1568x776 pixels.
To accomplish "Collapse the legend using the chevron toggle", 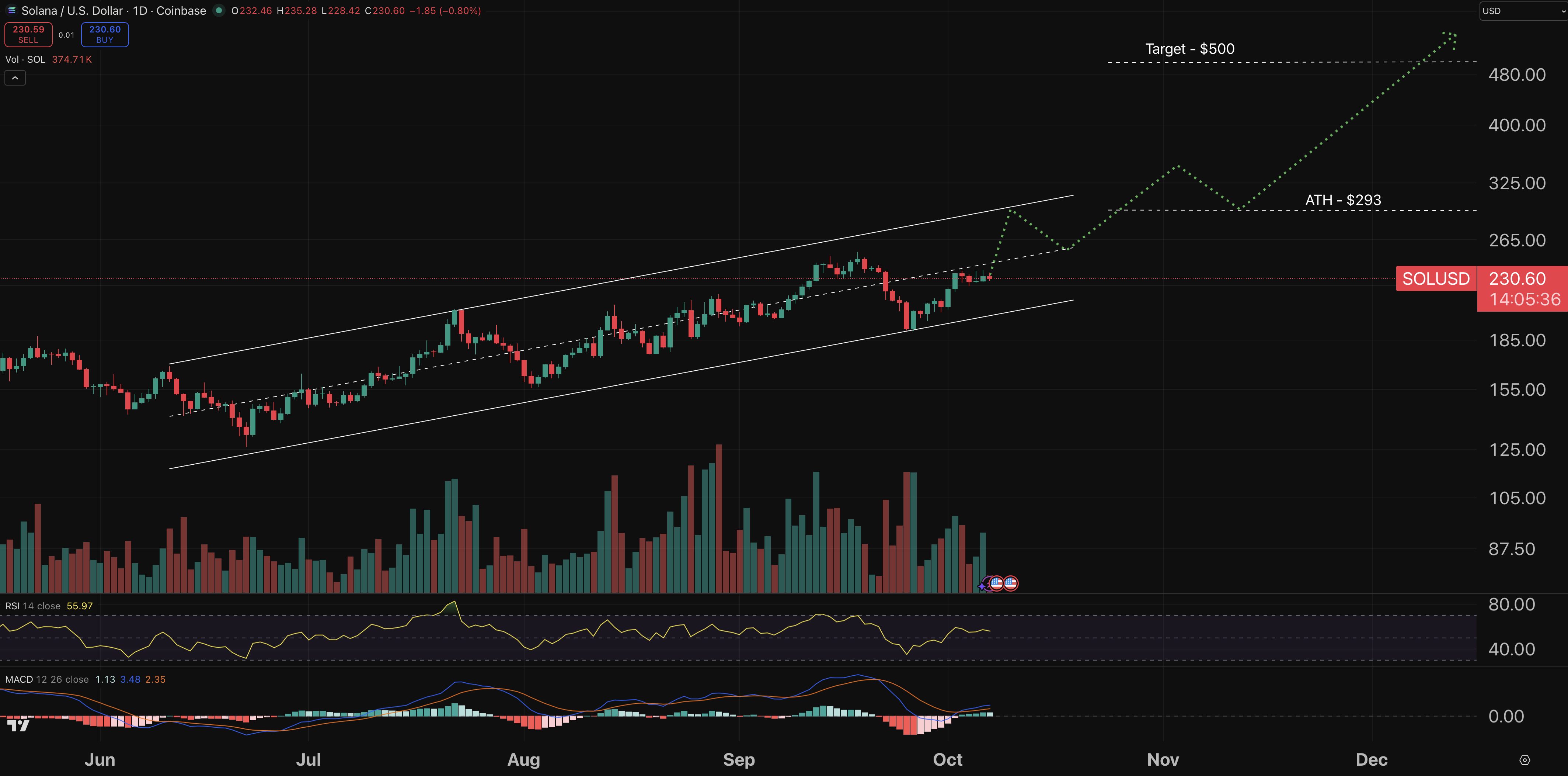I will tap(15, 78).
